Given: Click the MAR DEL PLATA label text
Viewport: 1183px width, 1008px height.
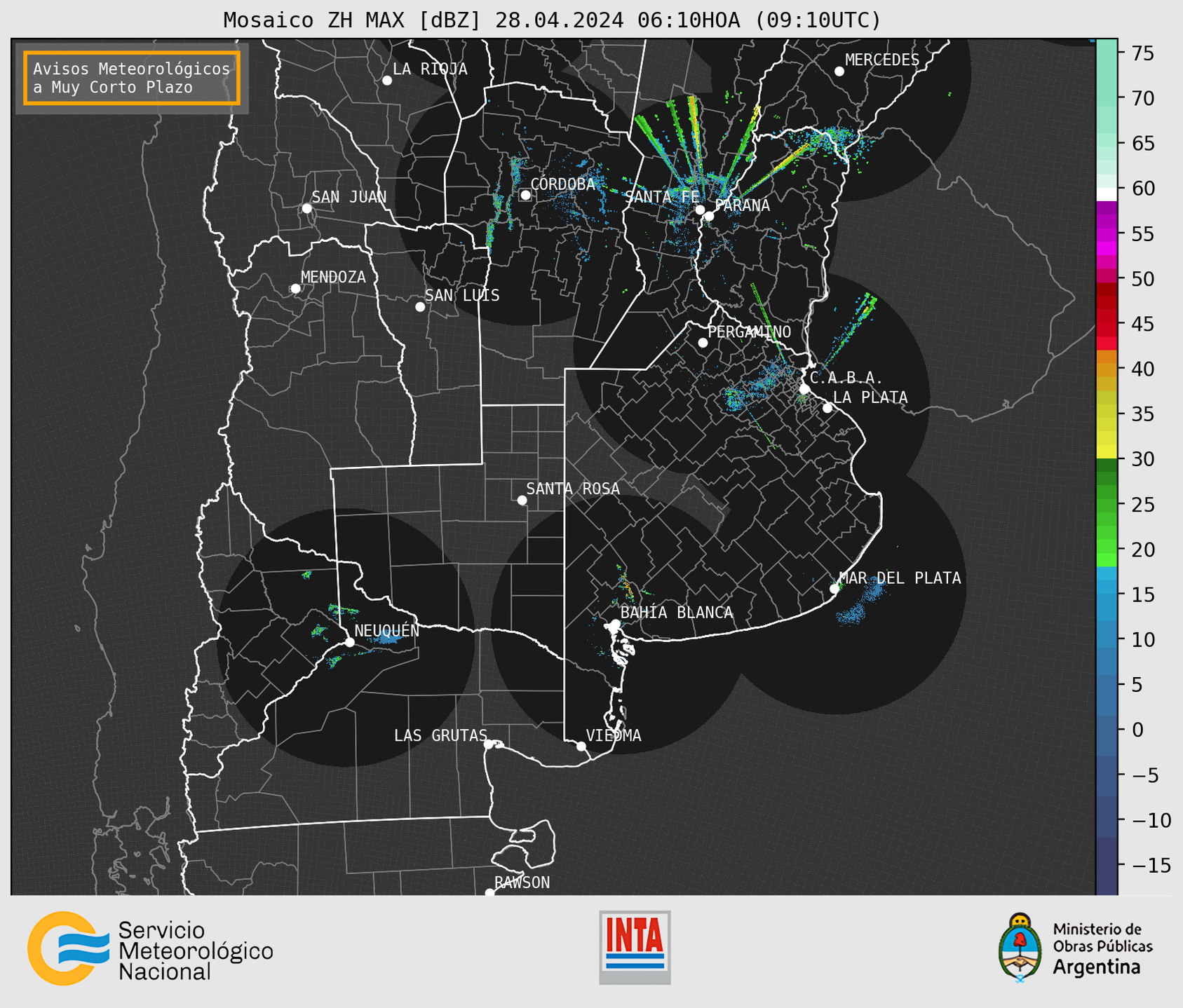Looking at the screenshot, I should [x=900, y=578].
